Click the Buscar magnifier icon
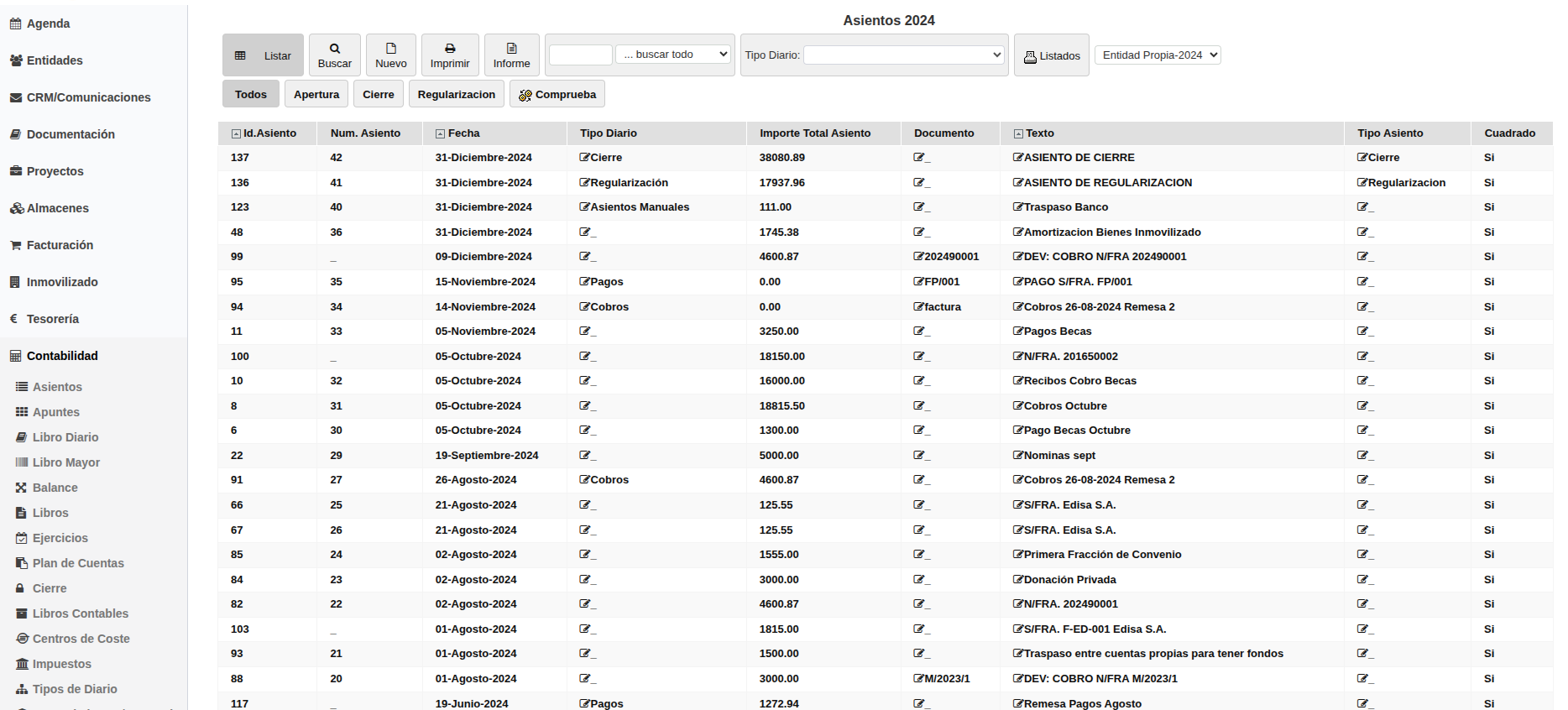Image resolution: width=1568 pixels, height=710 pixels. [x=334, y=49]
